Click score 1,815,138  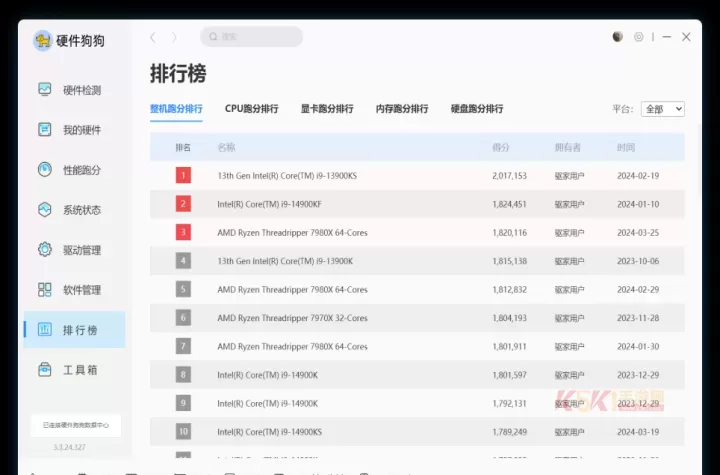pos(509,261)
